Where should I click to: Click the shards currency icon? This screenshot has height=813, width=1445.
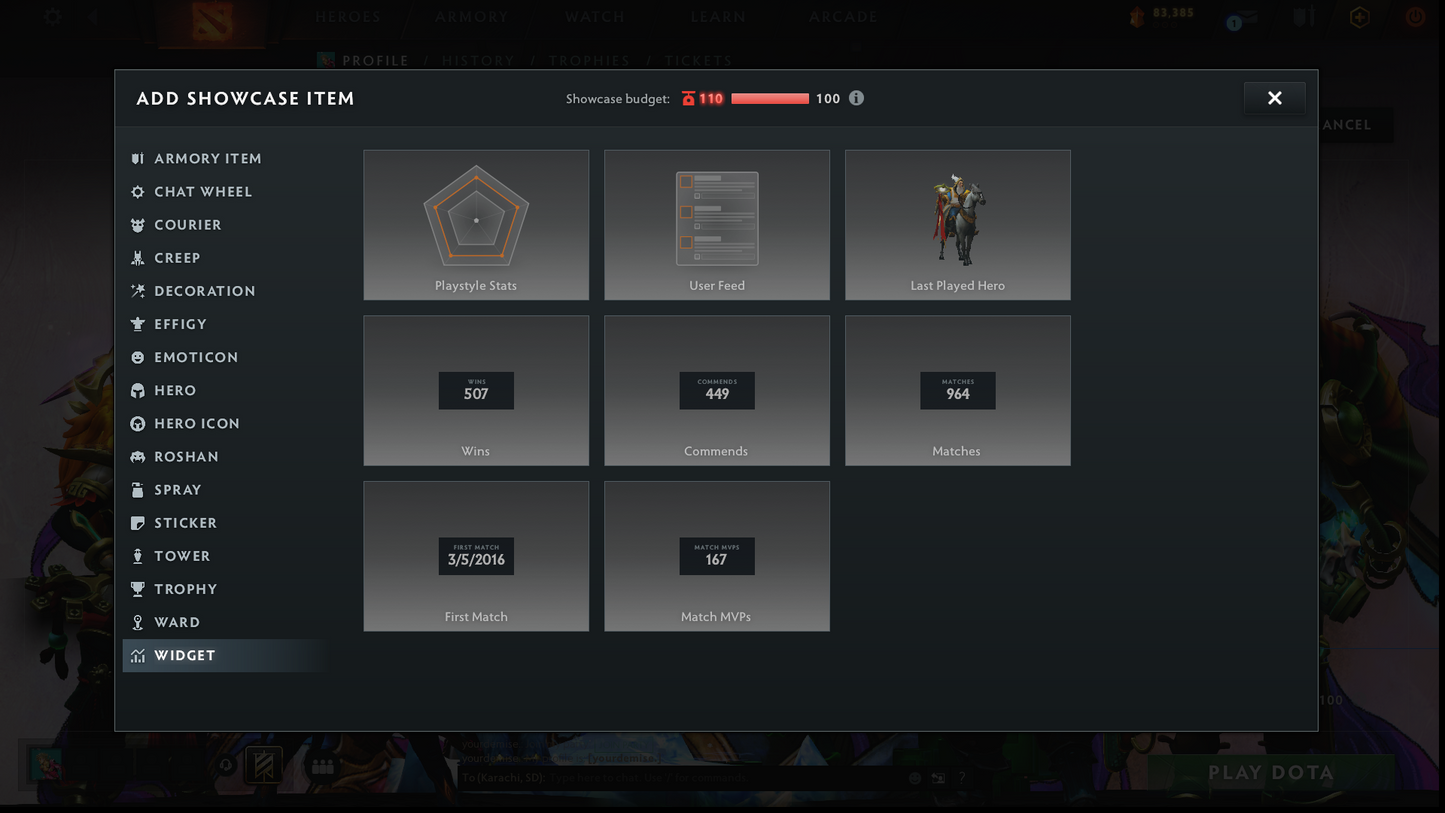1137,17
